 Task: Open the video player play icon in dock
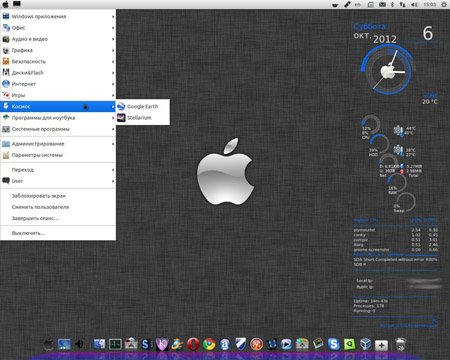coord(286,344)
